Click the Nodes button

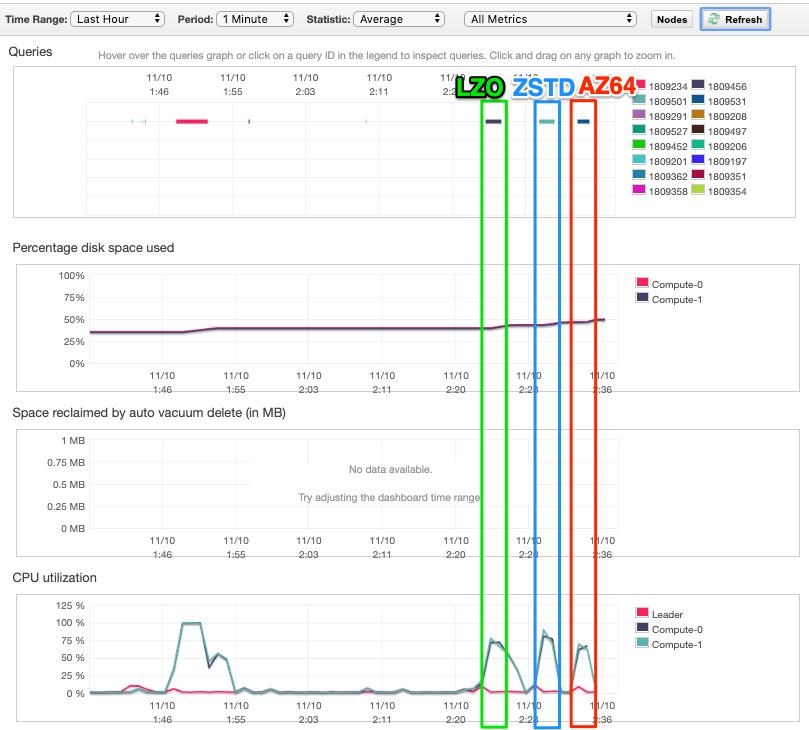coord(671,19)
